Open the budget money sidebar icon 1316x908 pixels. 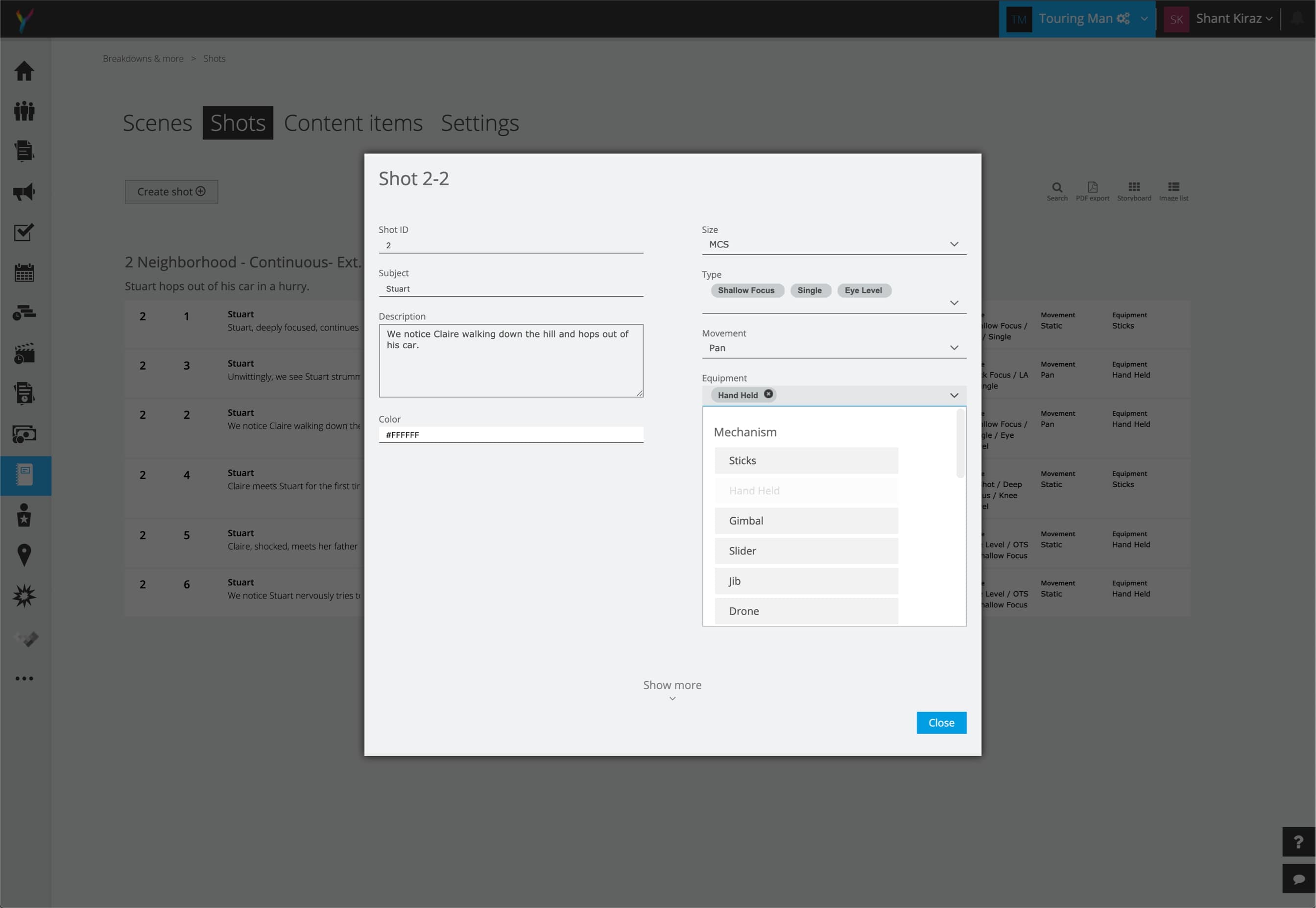pyautogui.click(x=24, y=434)
